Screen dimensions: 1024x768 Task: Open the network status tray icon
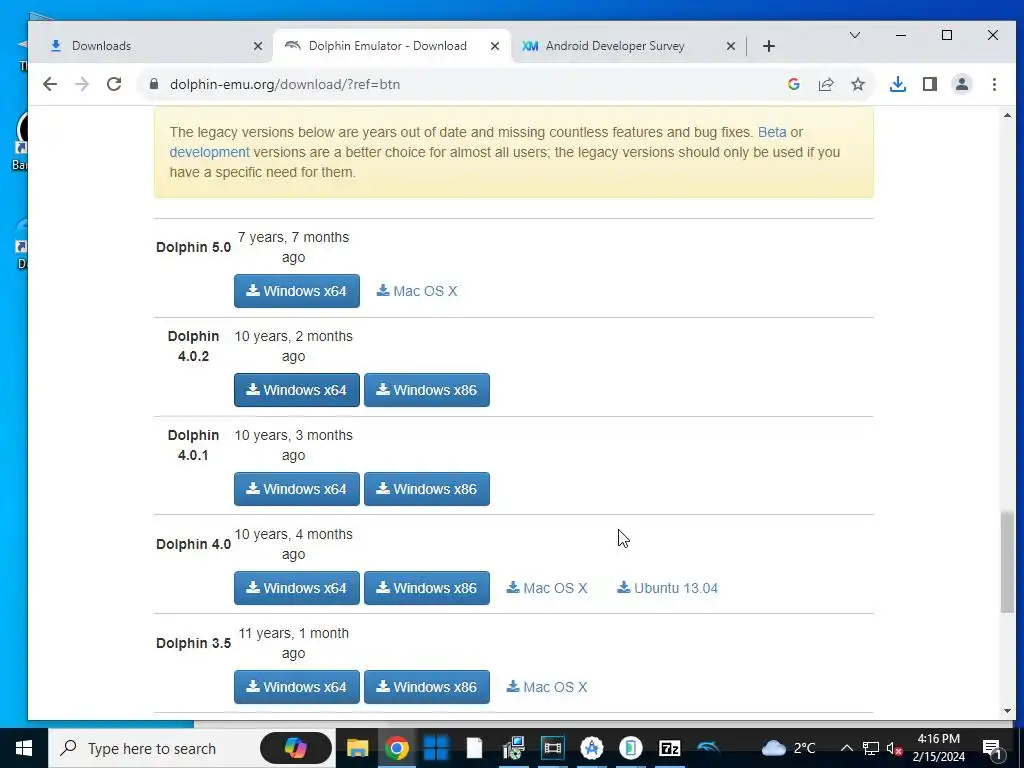coord(871,748)
